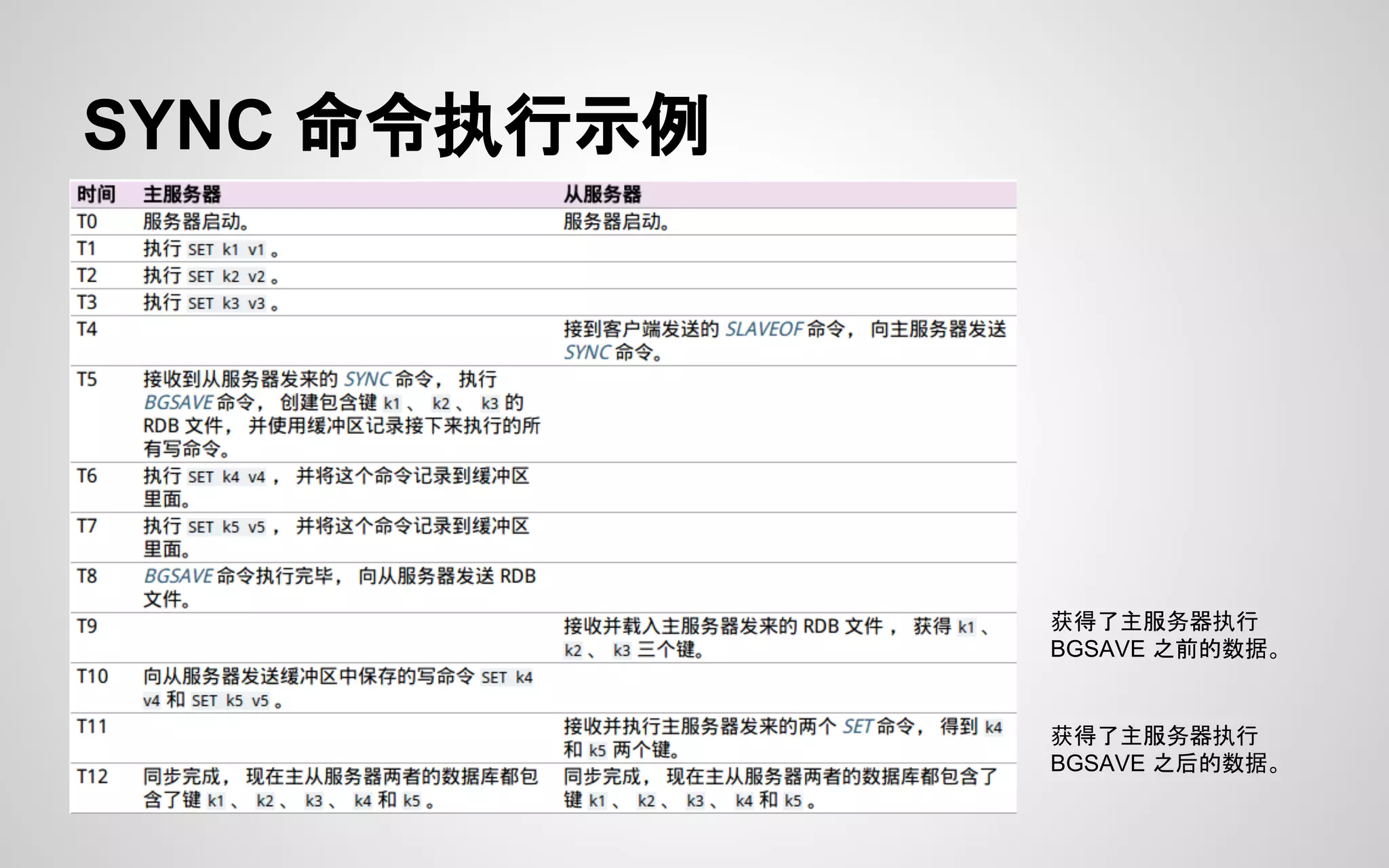The image size is (1389, 868).
Task: Click the T1 time cell
Action: click(86, 248)
